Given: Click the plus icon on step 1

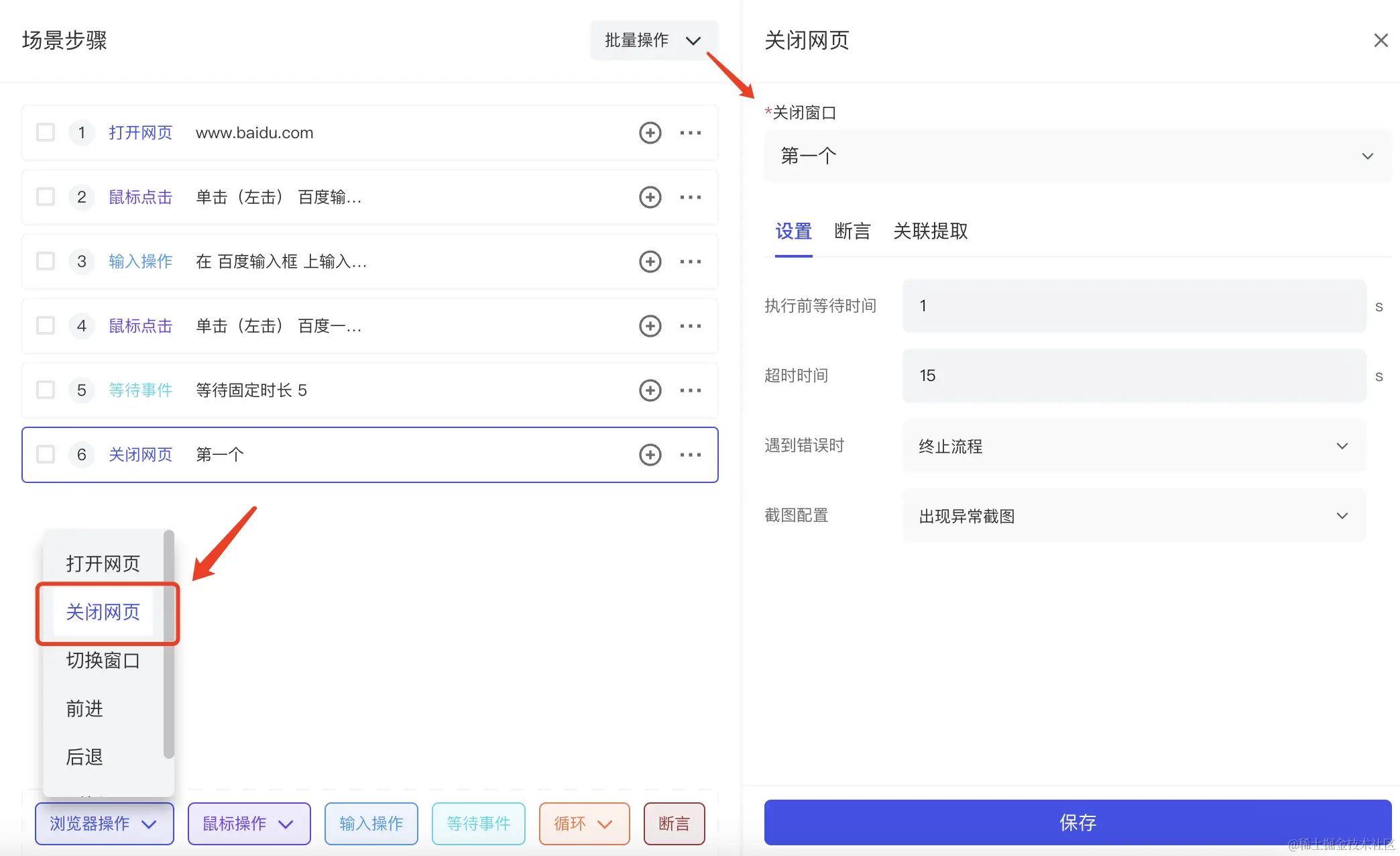Looking at the screenshot, I should [650, 133].
